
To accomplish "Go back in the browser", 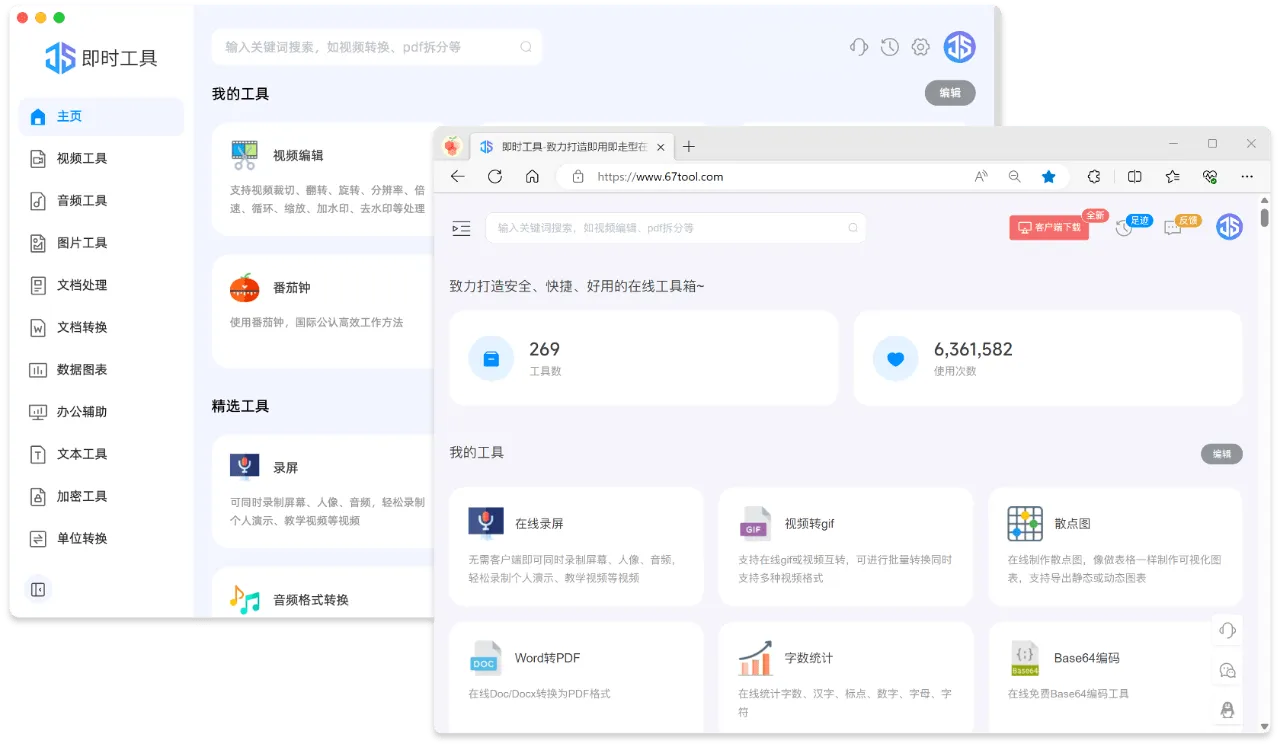I will tap(457, 177).
